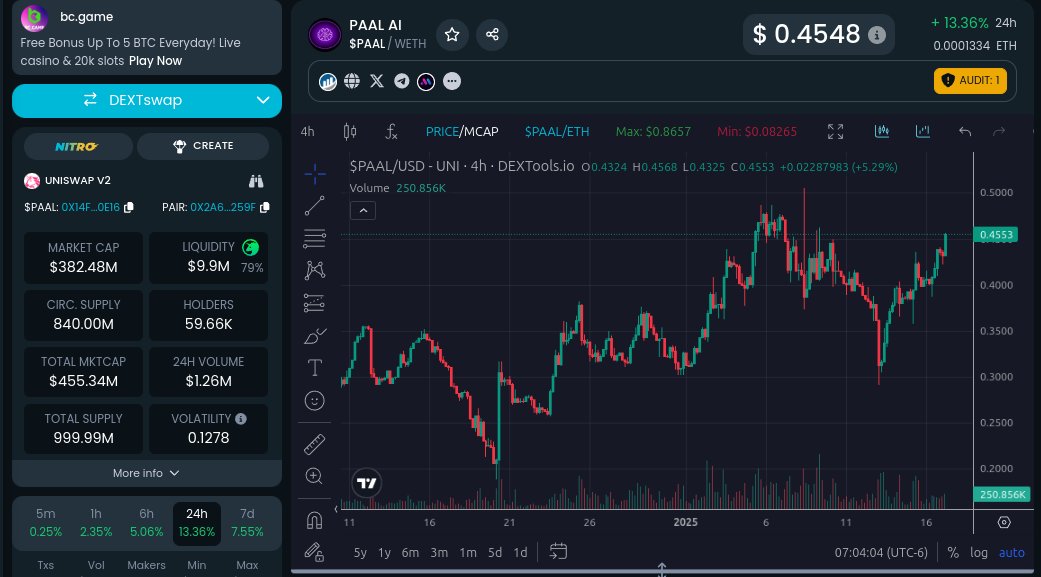Collapse the DEXTswap panel chevron
This screenshot has height=577, width=1041.
click(x=262, y=101)
